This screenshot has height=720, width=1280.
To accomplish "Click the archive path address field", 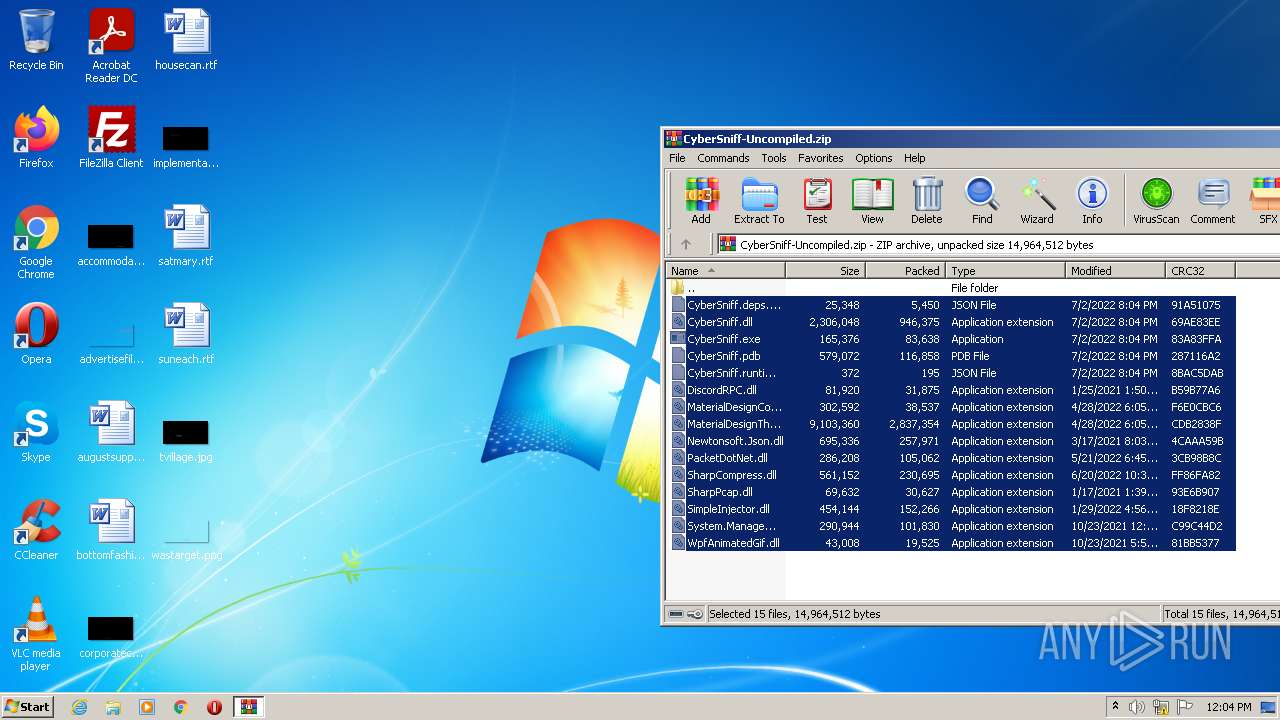I will (x=997, y=244).
